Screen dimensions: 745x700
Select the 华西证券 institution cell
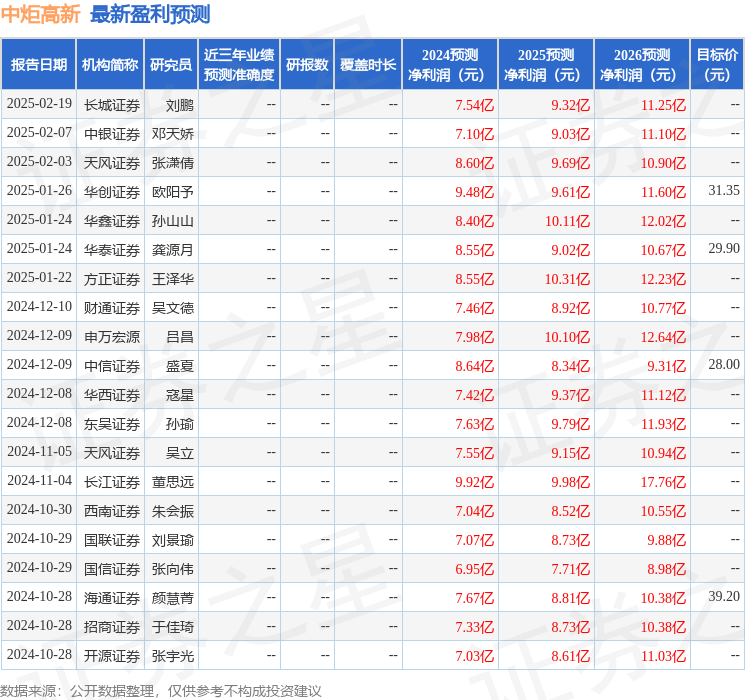click(112, 395)
